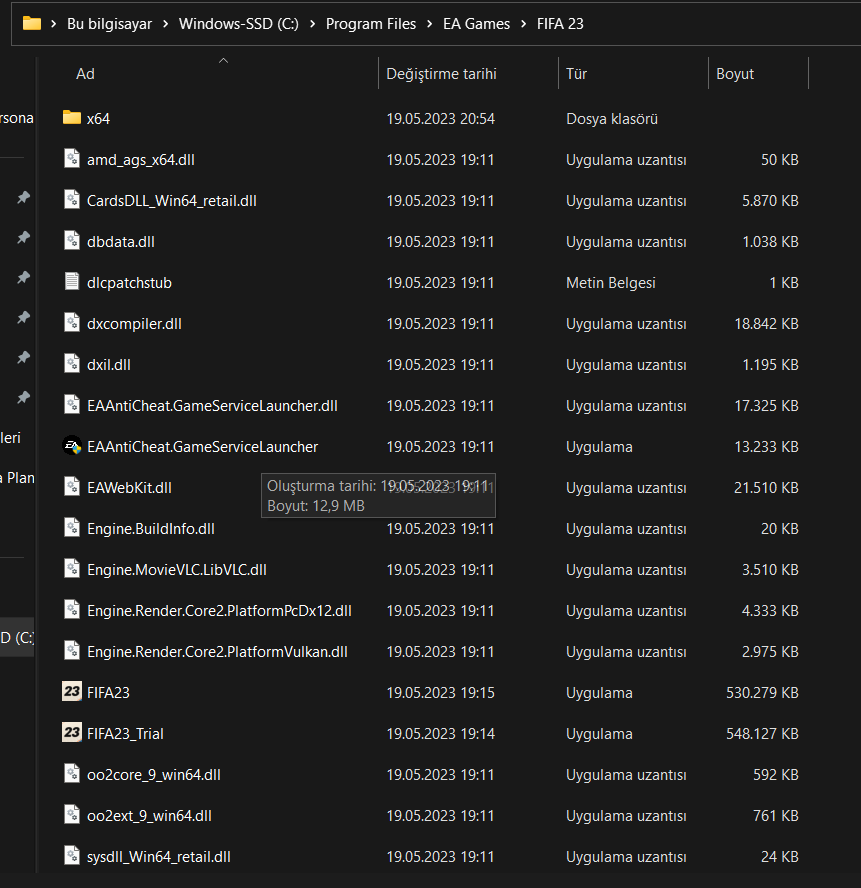Click the date 19.05.2023 20:54

point(441,118)
